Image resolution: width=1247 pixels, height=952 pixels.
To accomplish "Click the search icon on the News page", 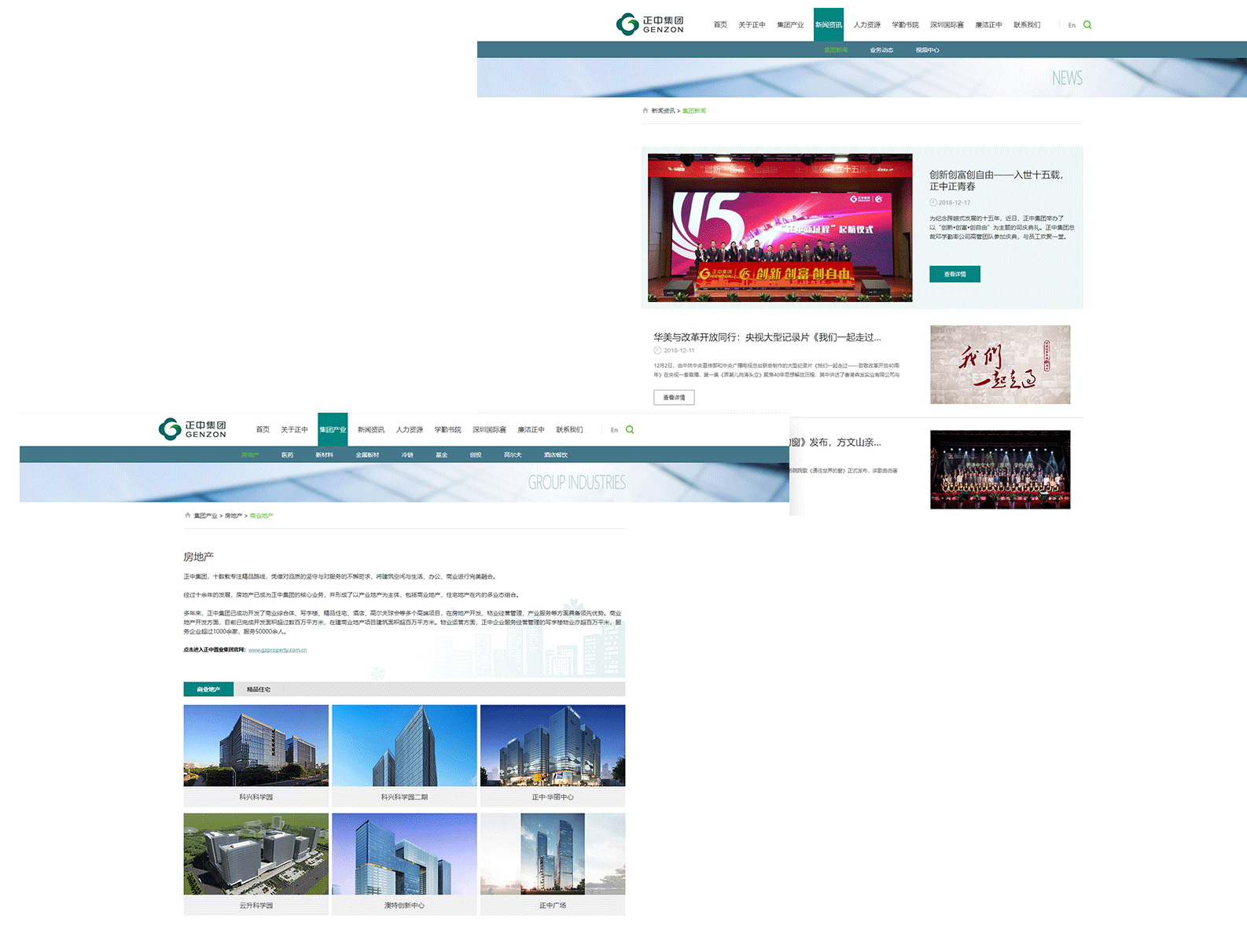I will click(x=1087, y=25).
